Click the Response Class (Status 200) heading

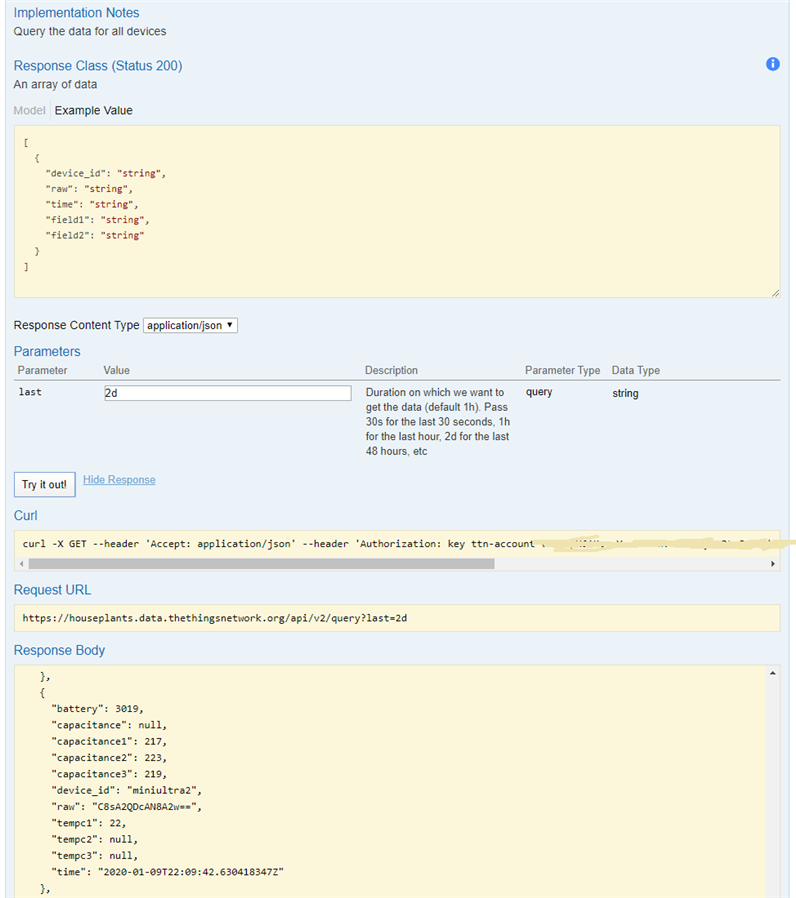[98, 66]
